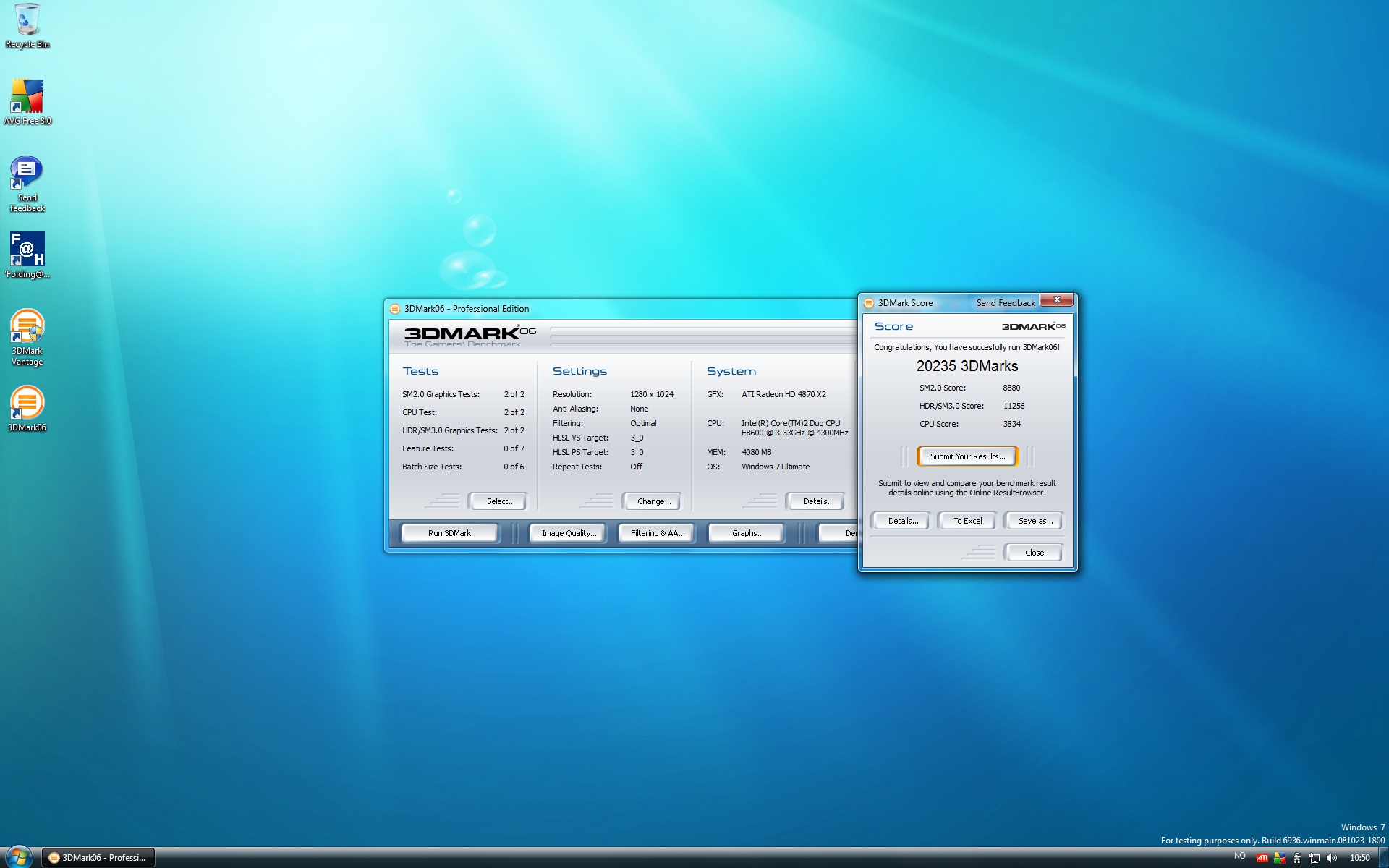Screen dimensions: 1389x868
Task: Click the taskbar clock showing 10:50
Action: (x=1359, y=858)
